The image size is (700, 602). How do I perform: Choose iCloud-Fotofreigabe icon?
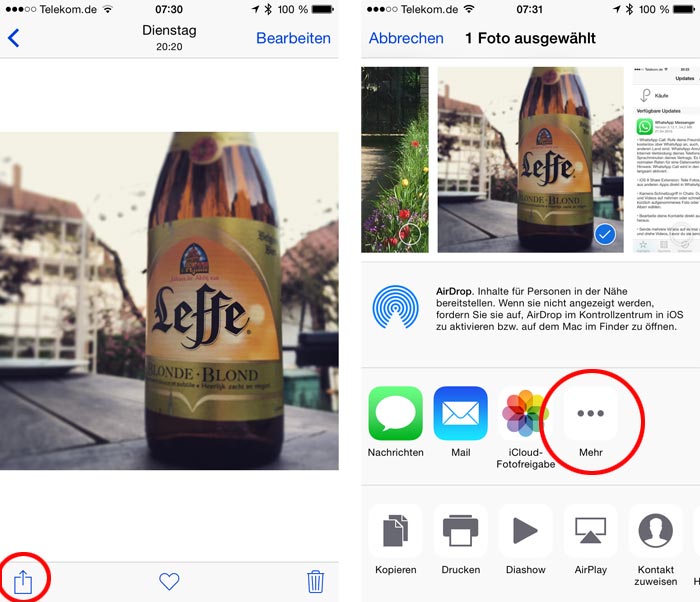click(525, 413)
